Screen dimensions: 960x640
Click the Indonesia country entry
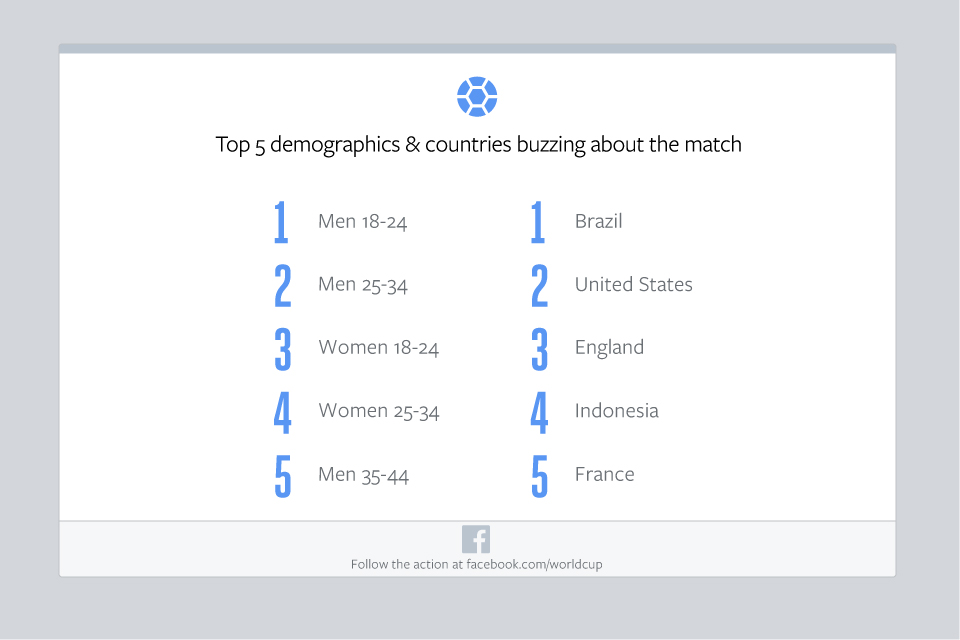pyautogui.click(x=617, y=411)
